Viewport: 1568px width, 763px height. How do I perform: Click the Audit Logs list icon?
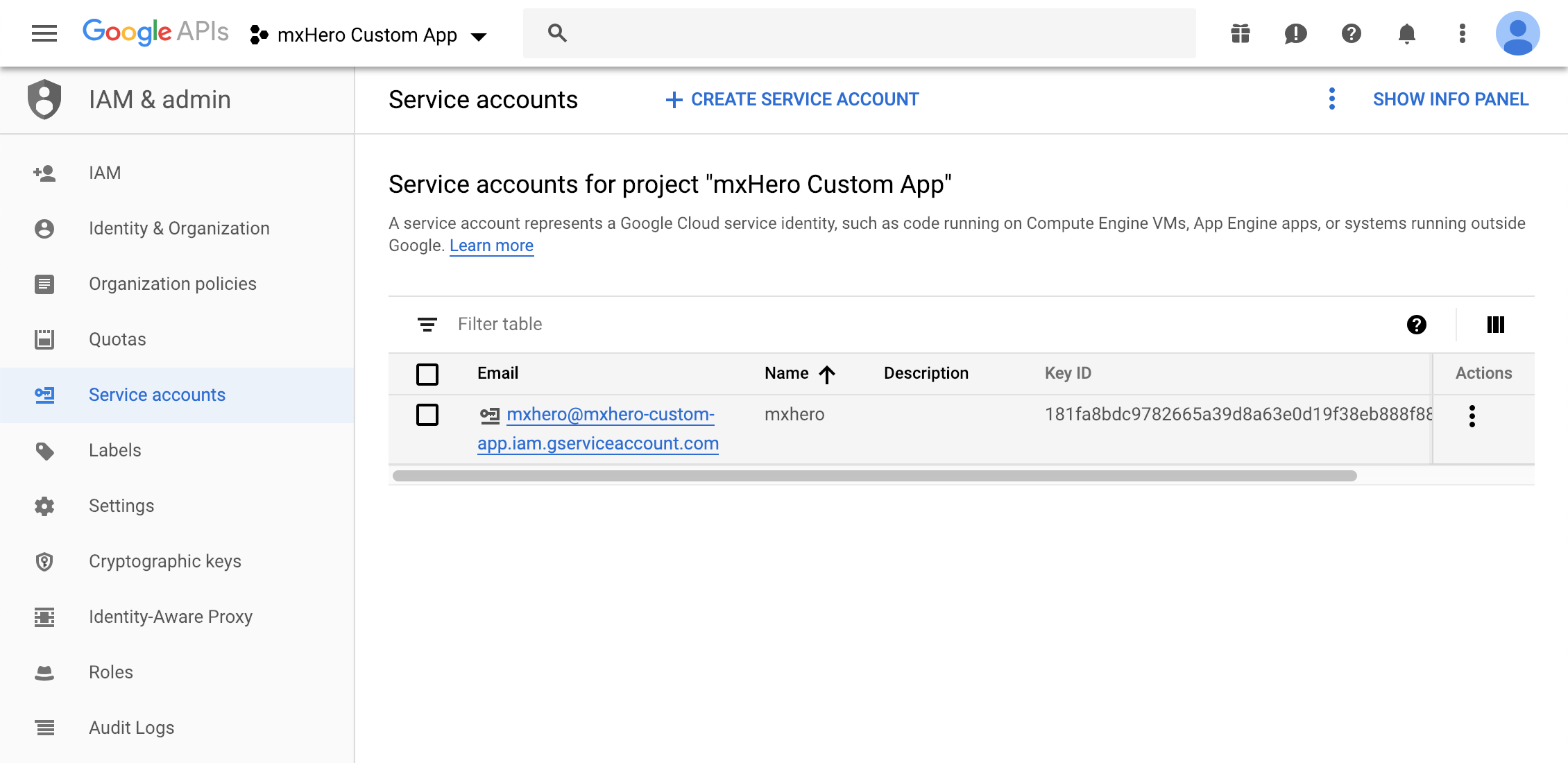(x=44, y=728)
